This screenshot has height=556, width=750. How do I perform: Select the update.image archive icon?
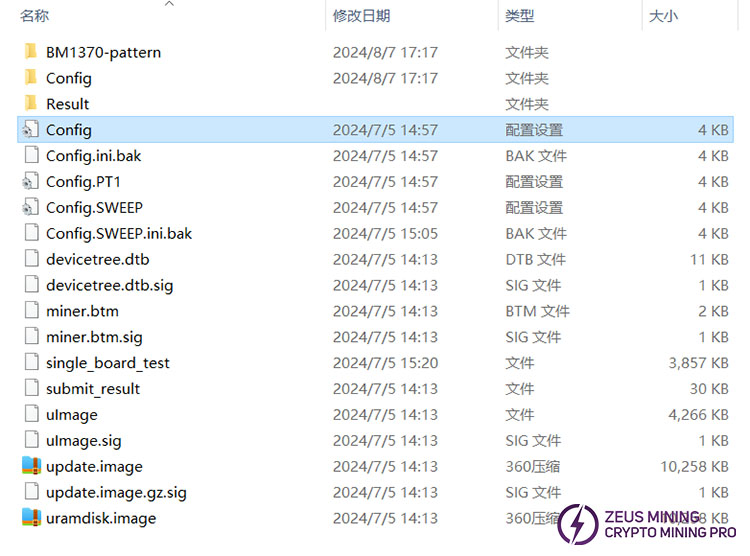[x=30, y=466]
